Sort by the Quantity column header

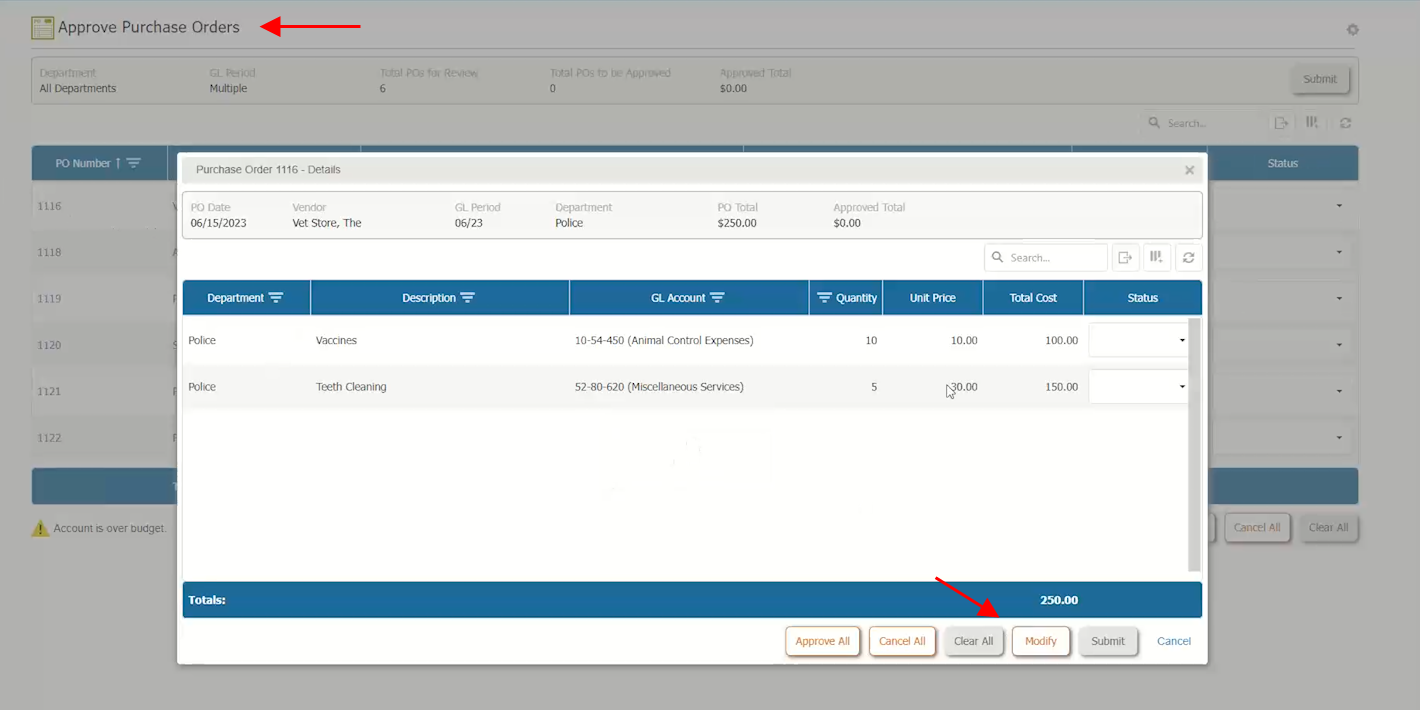[x=857, y=298]
